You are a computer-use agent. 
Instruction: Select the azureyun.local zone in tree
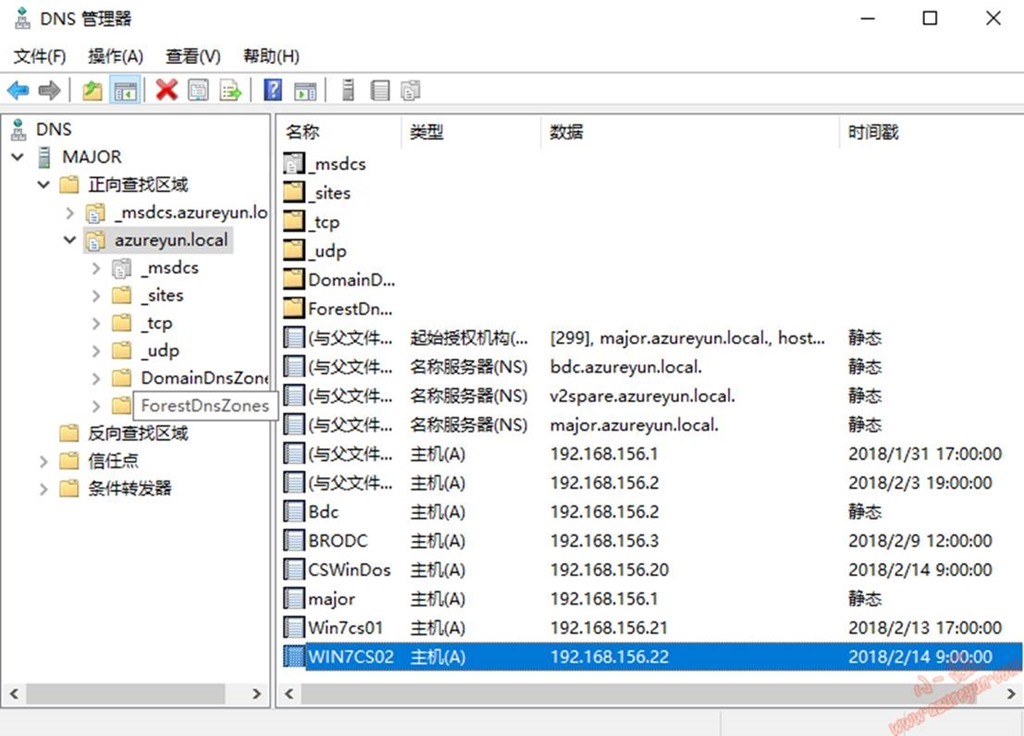(171, 240)
